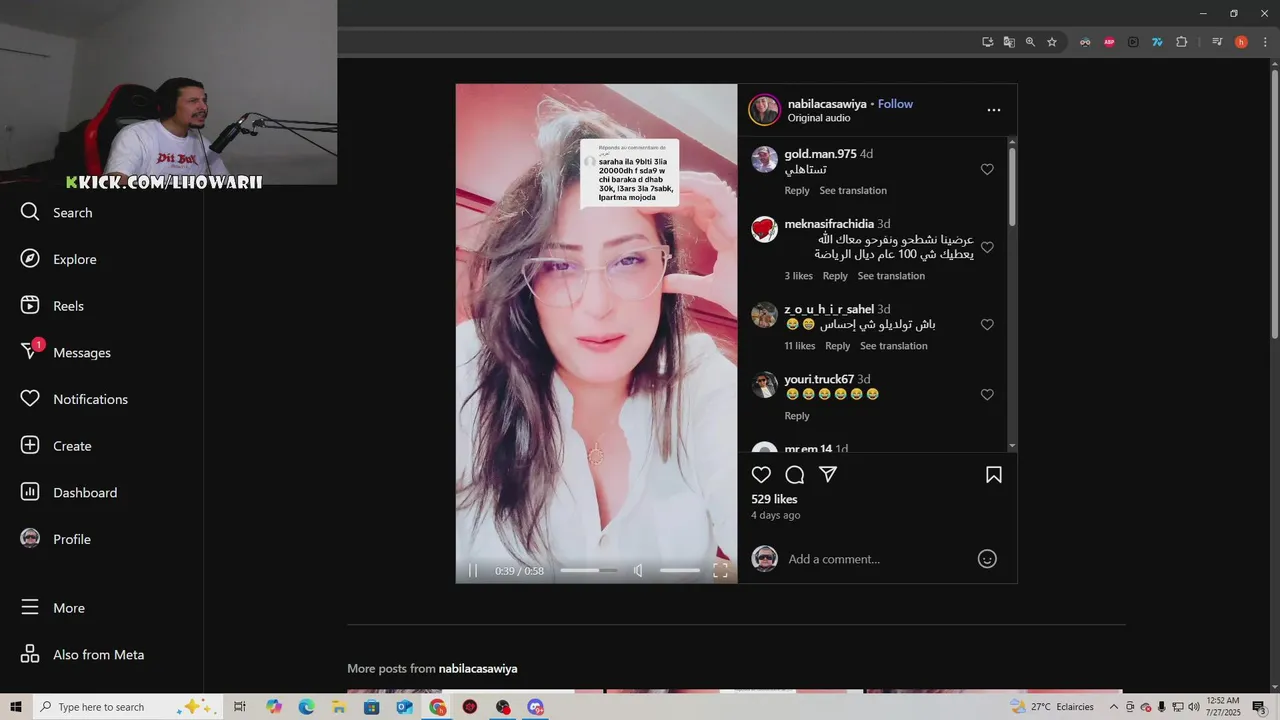Open Profile from the sidebar
The height and width of the screenshot is (720, 1280).
coord(55,539)
